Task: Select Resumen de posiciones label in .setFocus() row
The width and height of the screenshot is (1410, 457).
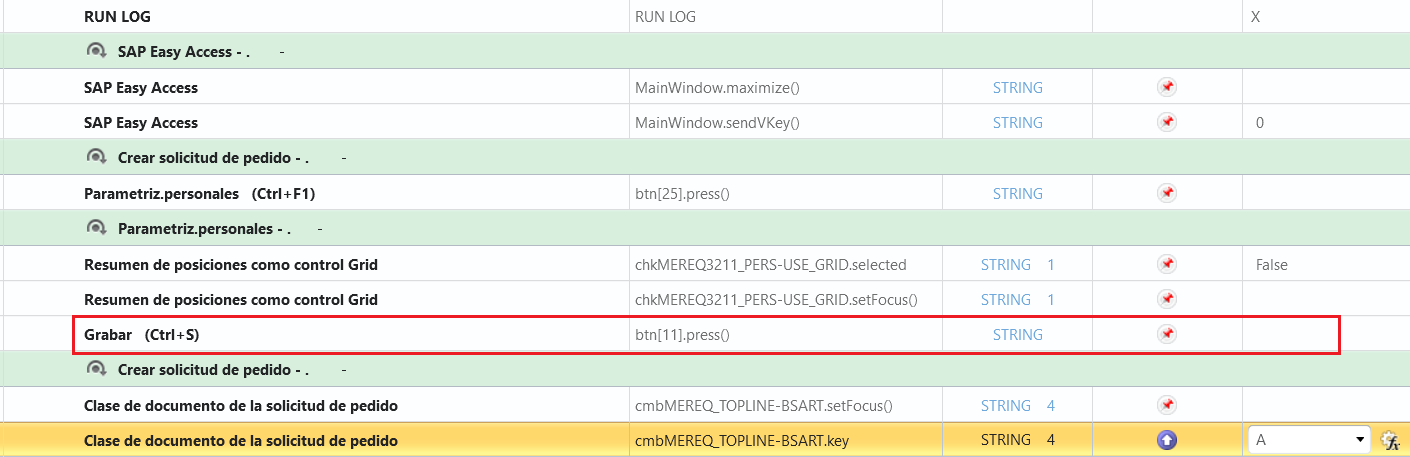Action: [x=231, y=300]
